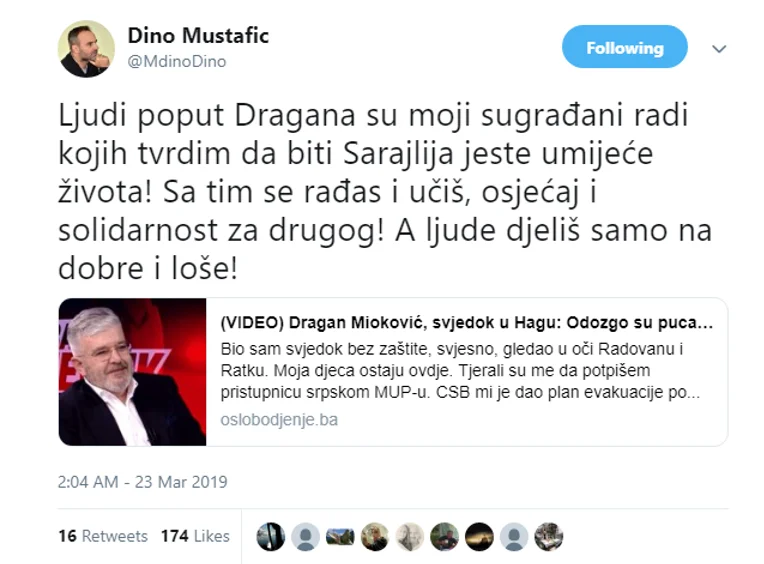
Task: Open the seventh liker's black sunset avatar
Action: (x=479, y=537)
